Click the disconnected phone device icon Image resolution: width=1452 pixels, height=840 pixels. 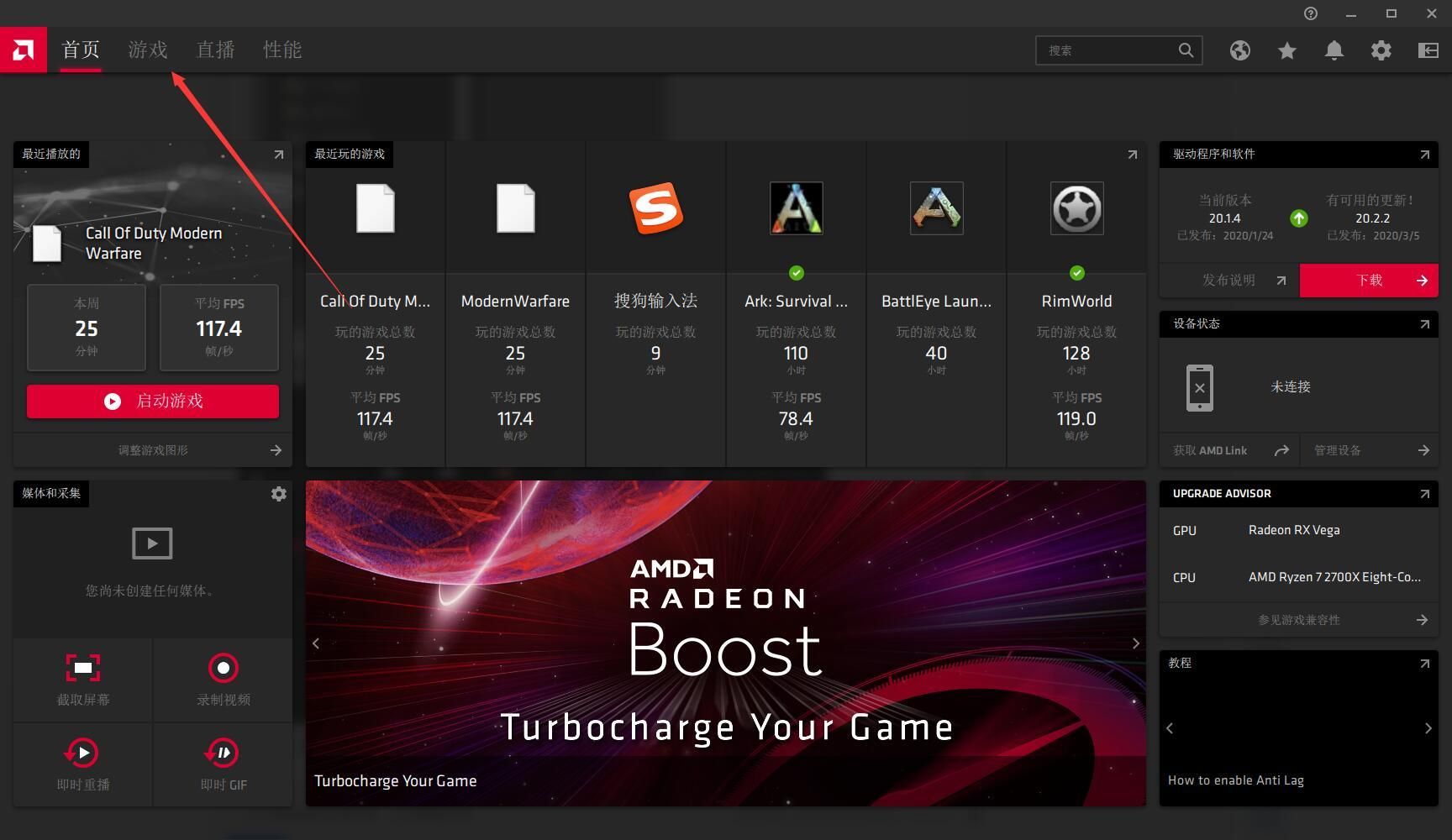point(1199,388)
